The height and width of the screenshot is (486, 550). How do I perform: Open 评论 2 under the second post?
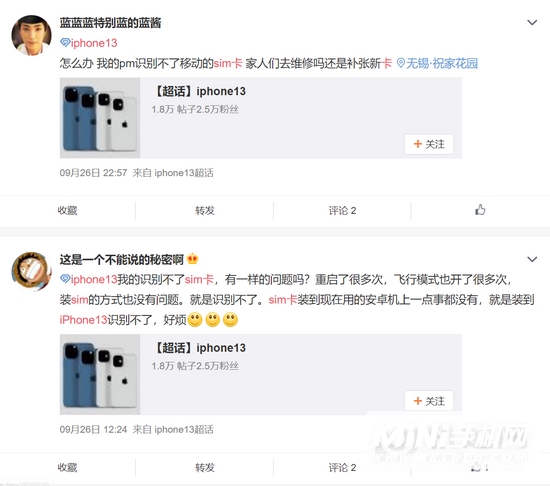[x=342, y=467]
